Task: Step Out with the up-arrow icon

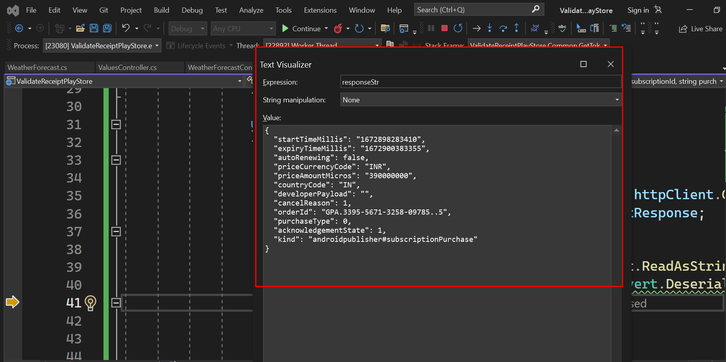Action: click(x=516, y=29)
